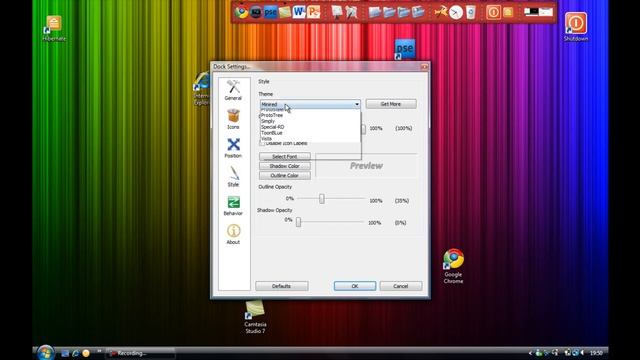This screenshot has height=360, width=640.
Task: Open Google Chrome from the top dock
Action: click(241, 12)
